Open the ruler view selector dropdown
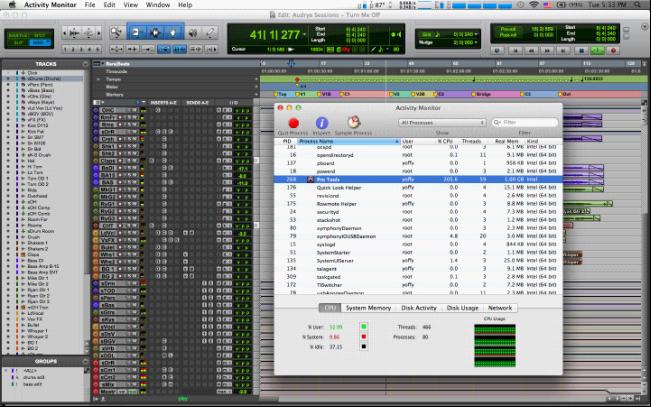This screenshot has height=407, width=651. [x=98, y=64]
